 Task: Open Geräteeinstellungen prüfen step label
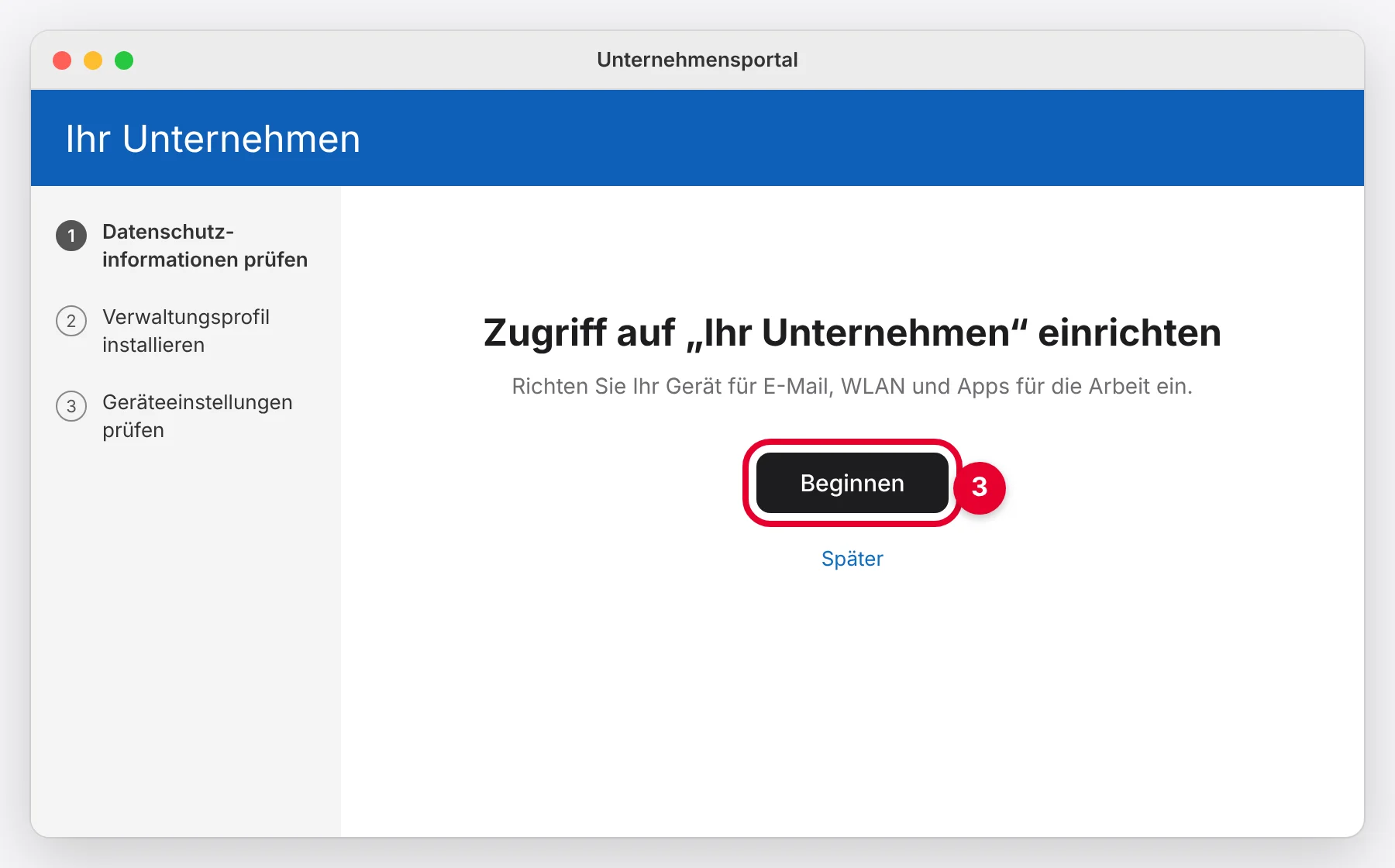[198, 416]
